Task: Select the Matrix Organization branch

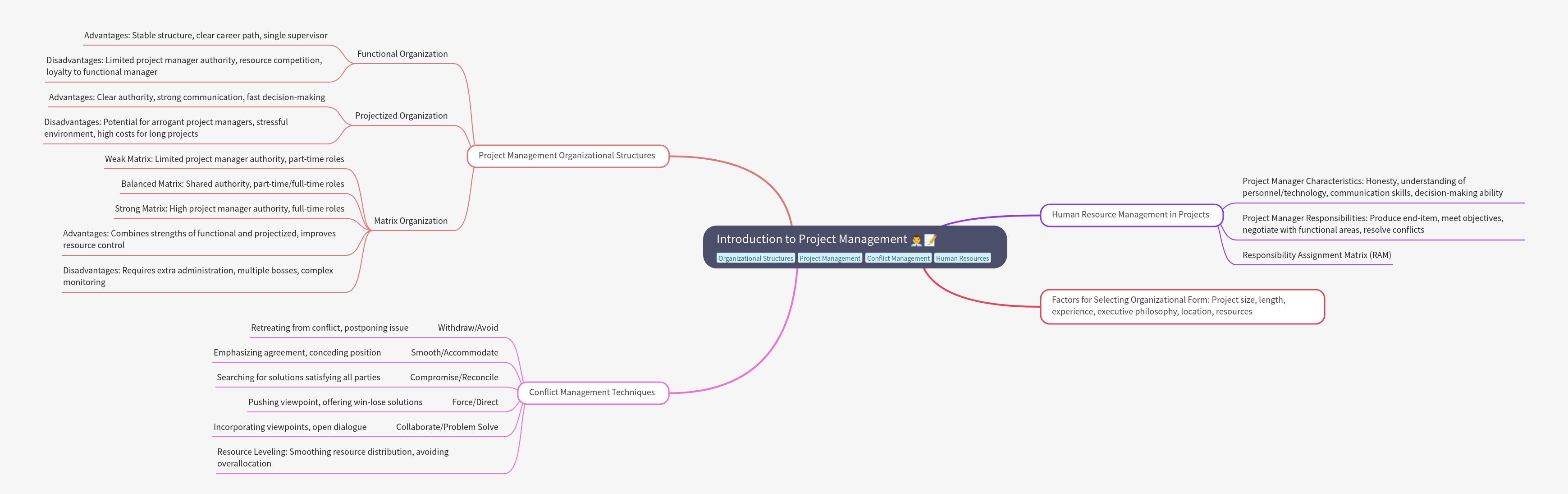Action: click(410, 221)
